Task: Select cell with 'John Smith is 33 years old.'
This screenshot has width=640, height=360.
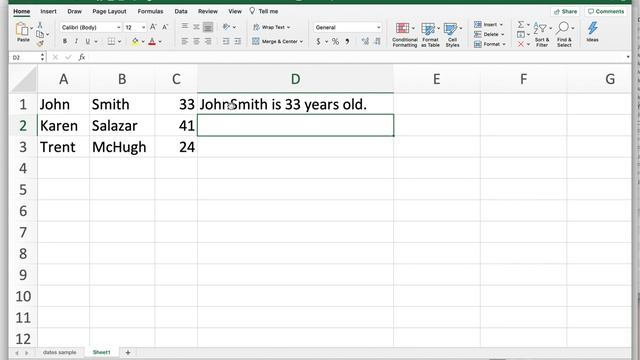Action: pyautogui.click(x=296, y=104)
